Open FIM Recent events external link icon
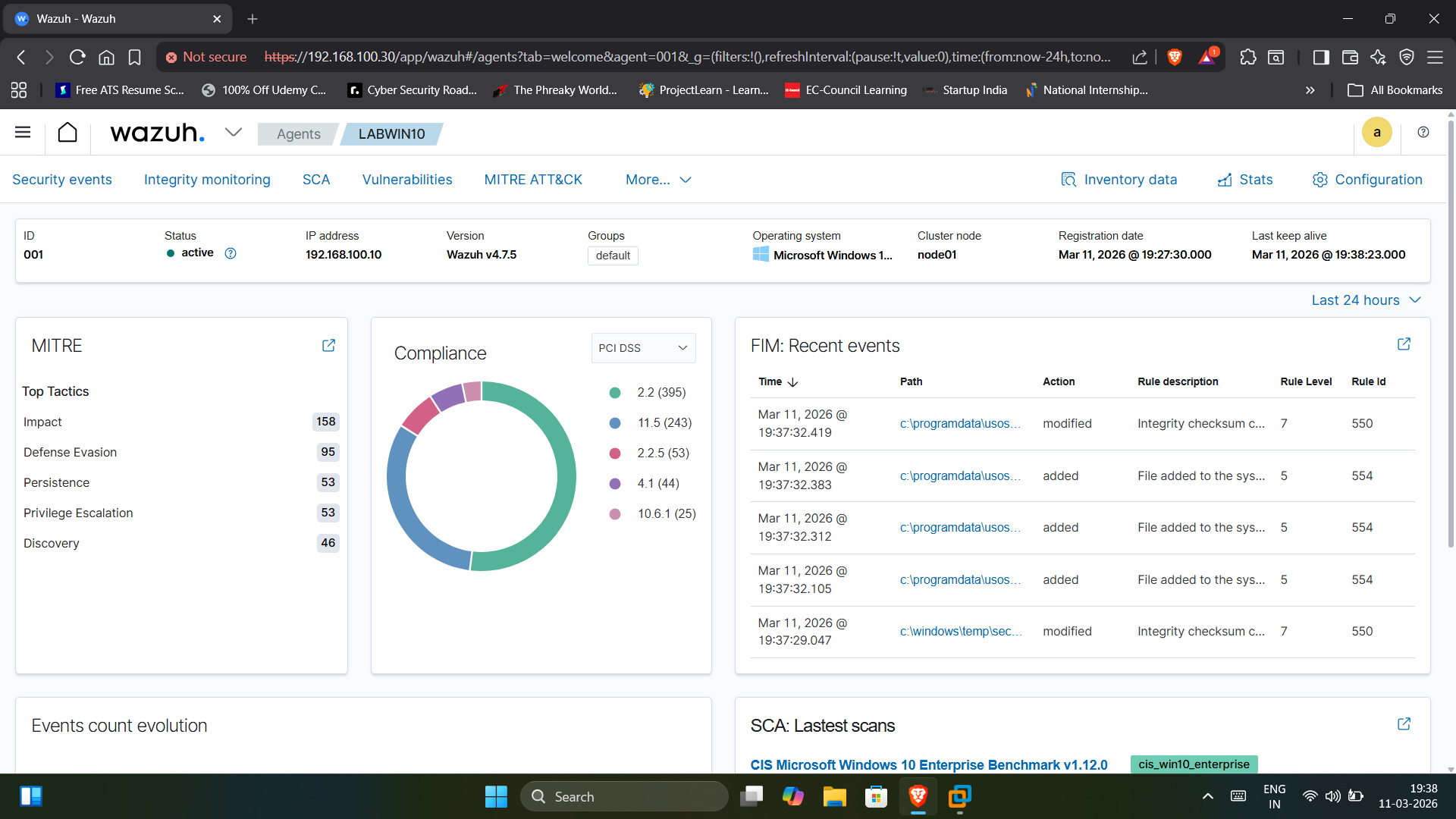Viewport: 1456px width, 819px height. tap(1404, 344)
